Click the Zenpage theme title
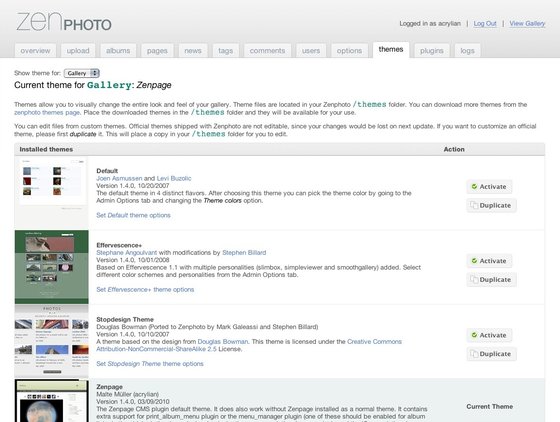This screenshot has height=422, width=560. pyautogui.click(x=109, y=387)
